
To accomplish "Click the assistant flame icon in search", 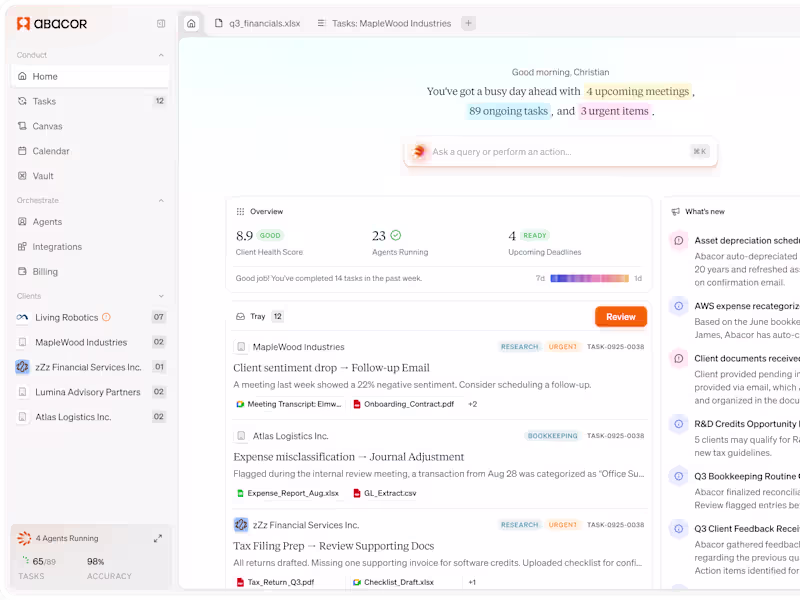I will (419, 152).
